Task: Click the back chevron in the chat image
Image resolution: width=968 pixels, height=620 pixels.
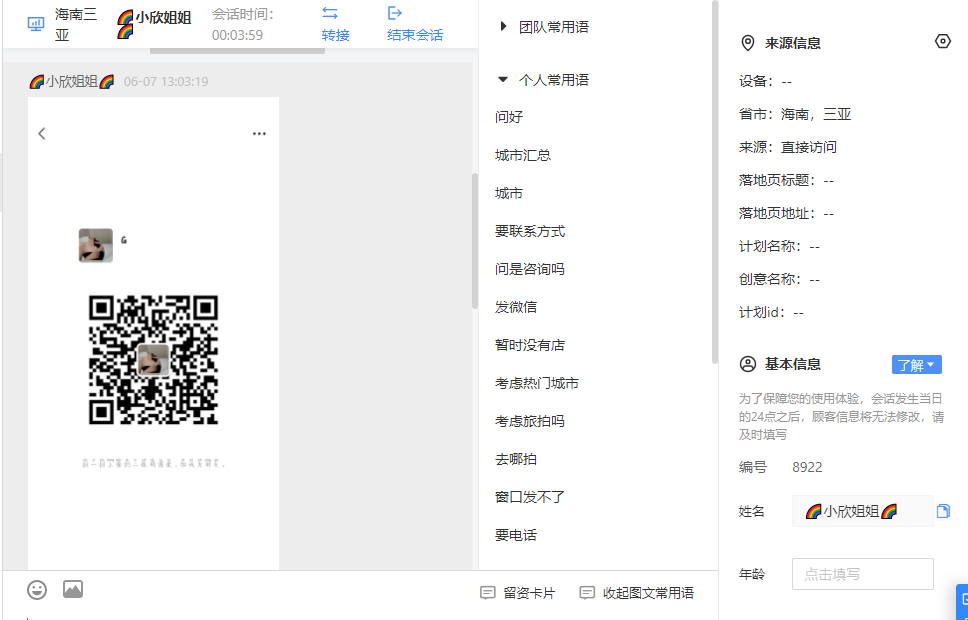Action: [41, 133]
